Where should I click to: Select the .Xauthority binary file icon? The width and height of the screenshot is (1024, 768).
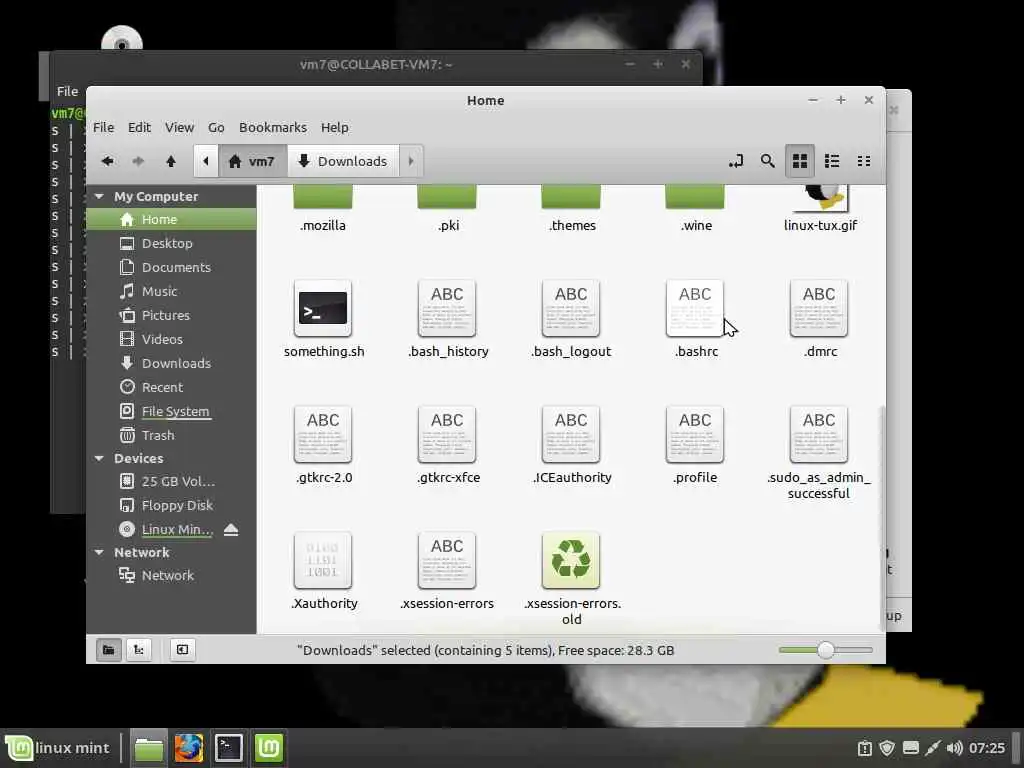click(323, 560)
